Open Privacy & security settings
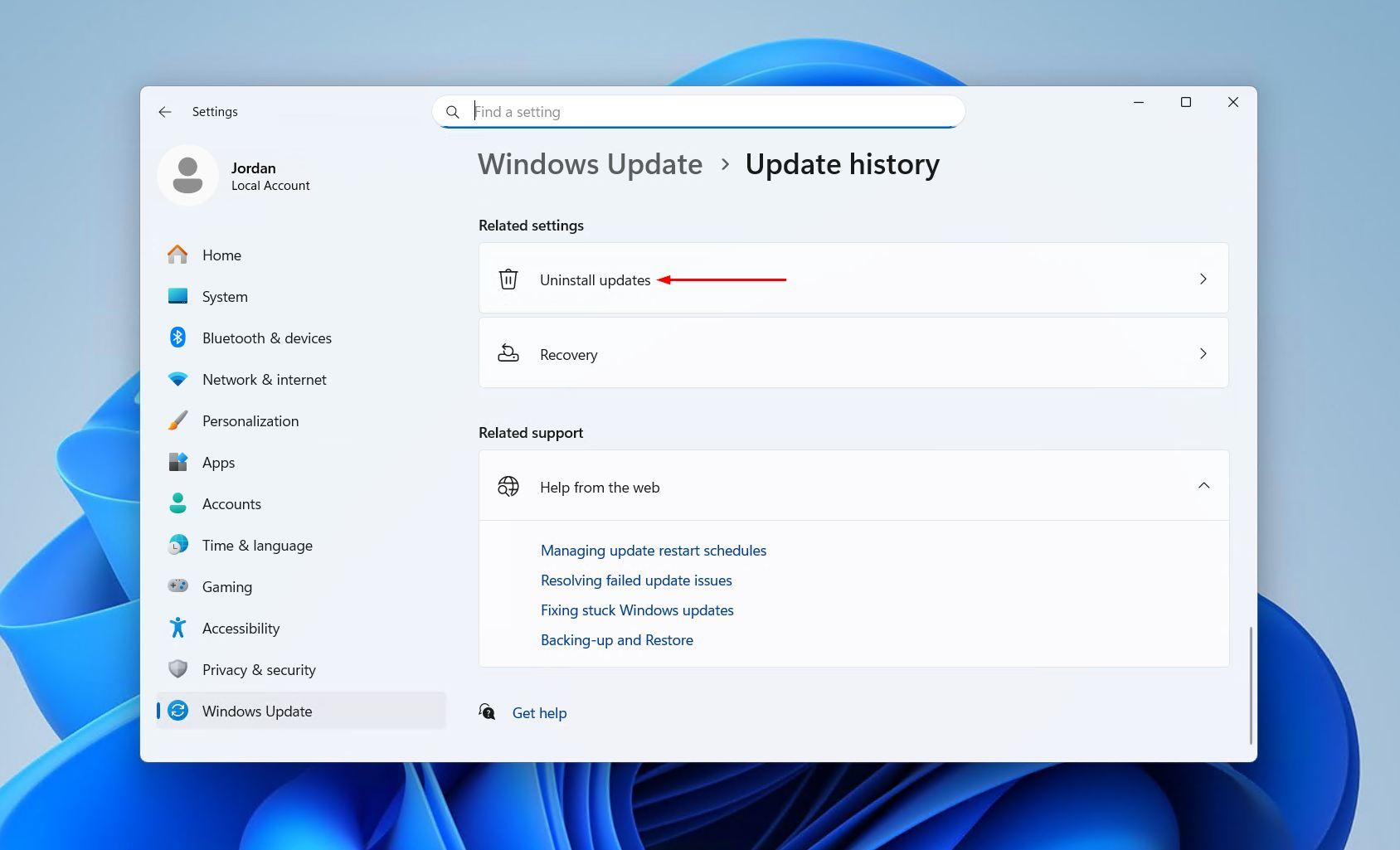The width and height of the screenshot is (1400, 850). click(x=301, y=669)
